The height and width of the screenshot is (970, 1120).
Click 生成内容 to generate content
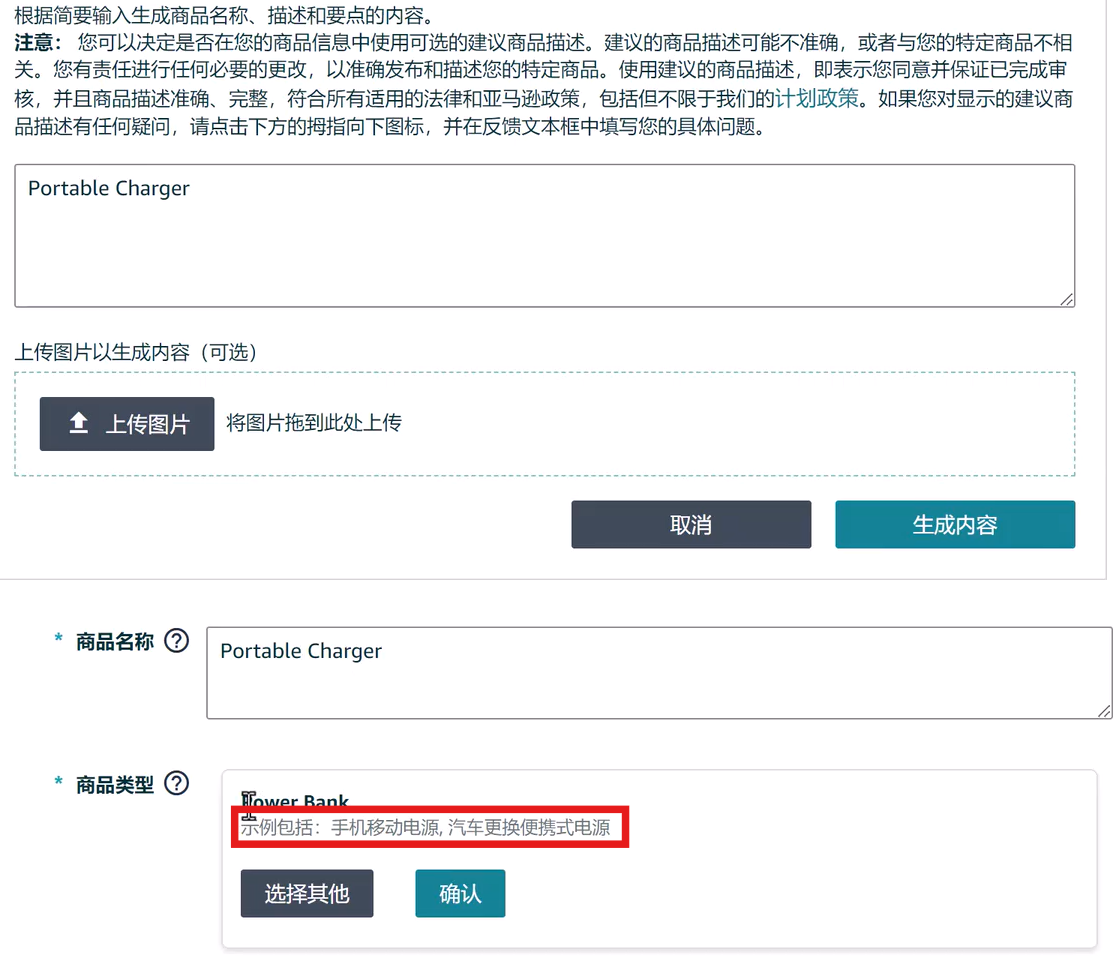coord(954,524)
